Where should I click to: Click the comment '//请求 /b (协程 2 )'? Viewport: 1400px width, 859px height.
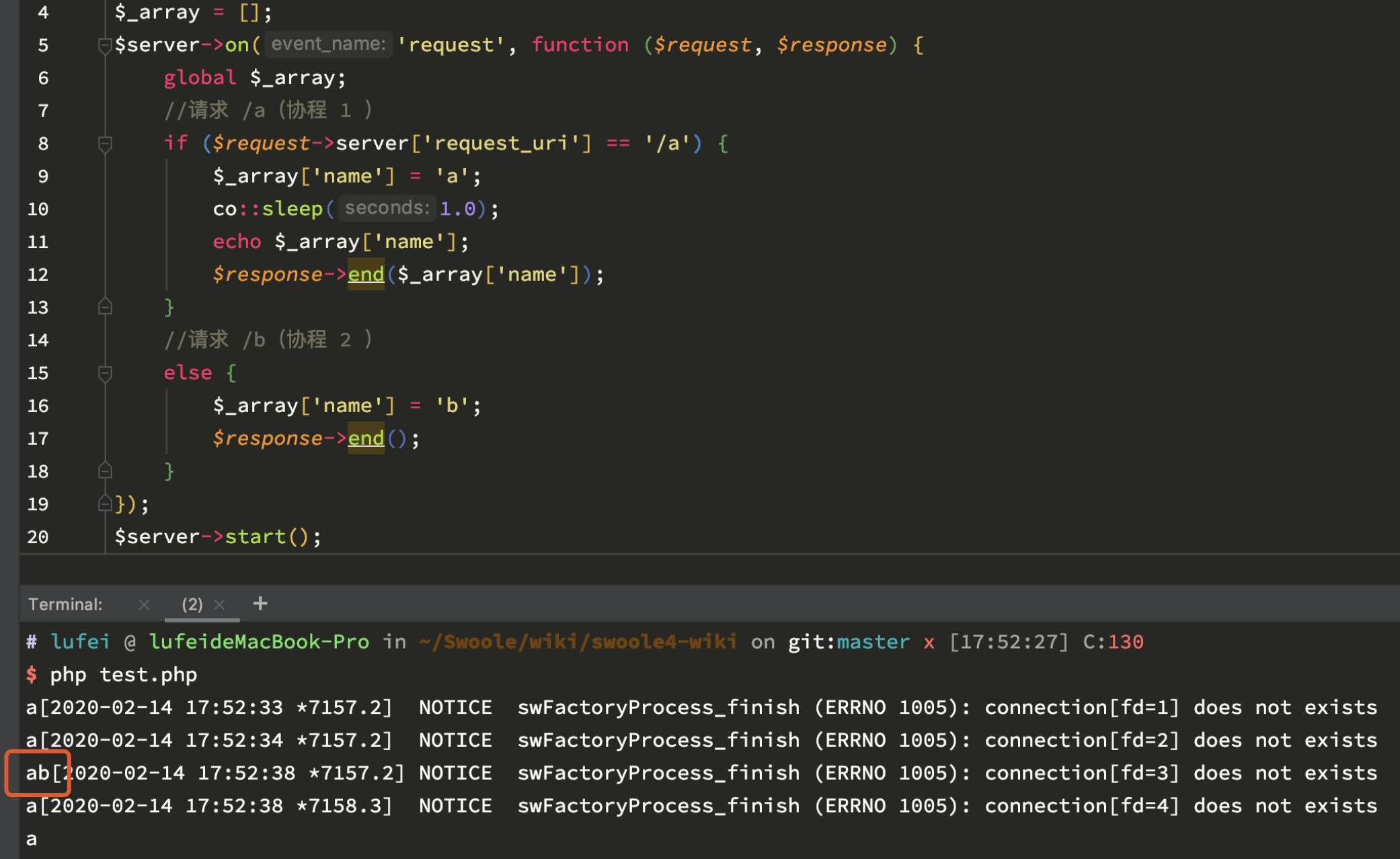point(268,339)
